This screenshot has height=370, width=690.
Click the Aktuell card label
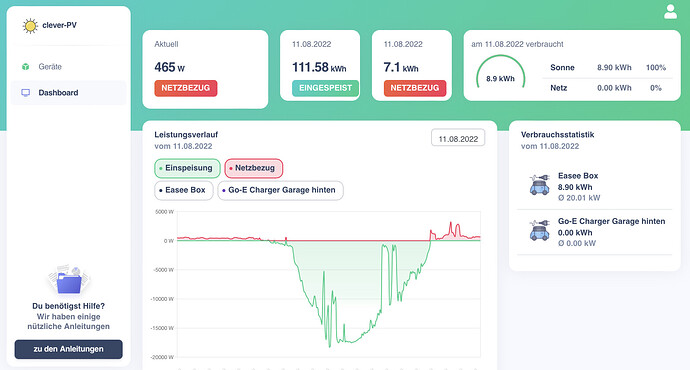(x=166, y=44)
